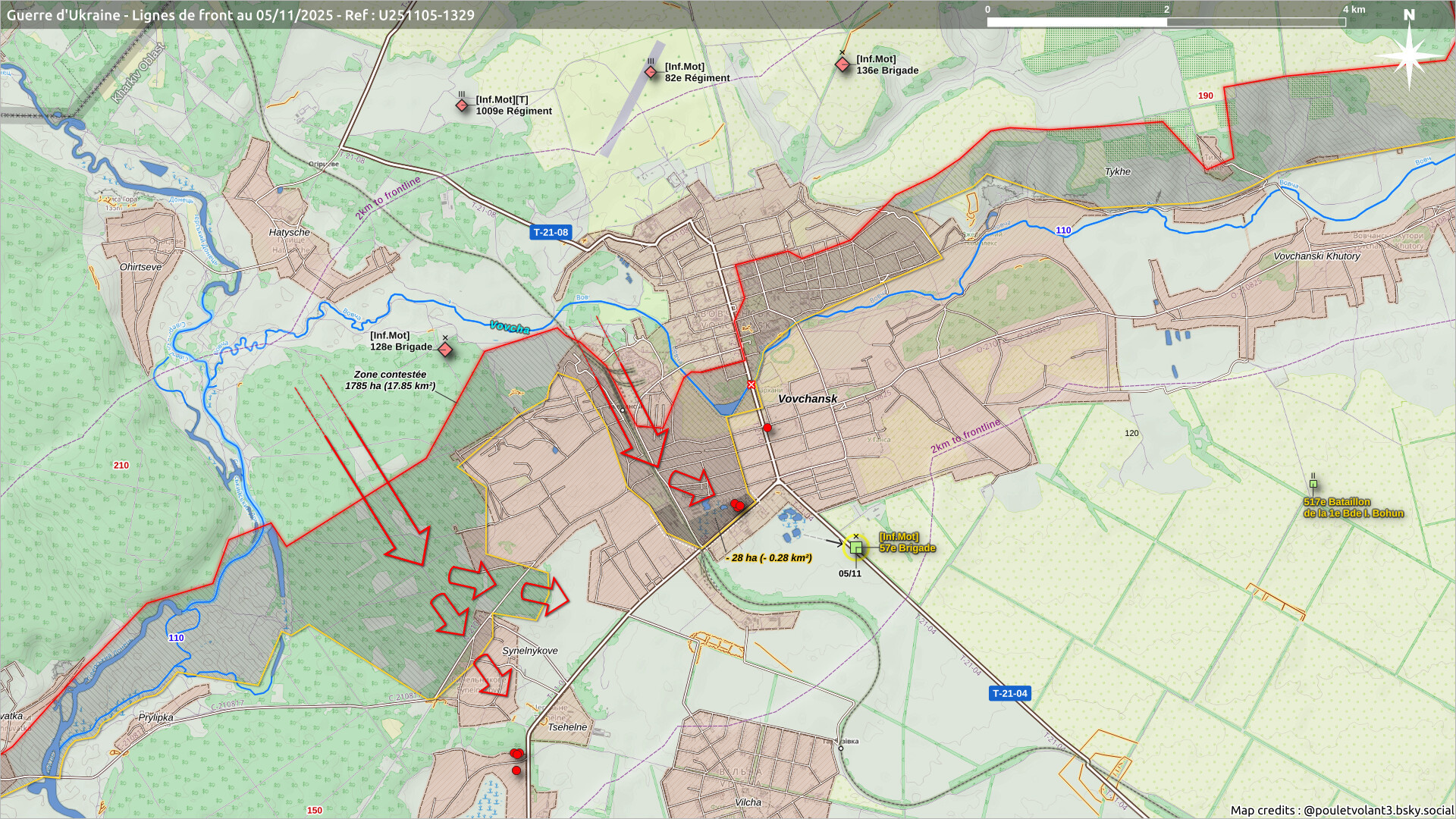The width and height of the screenshot is (1456, 819).
Task: Click the distance scale bar
Action: click(1166, 22)
